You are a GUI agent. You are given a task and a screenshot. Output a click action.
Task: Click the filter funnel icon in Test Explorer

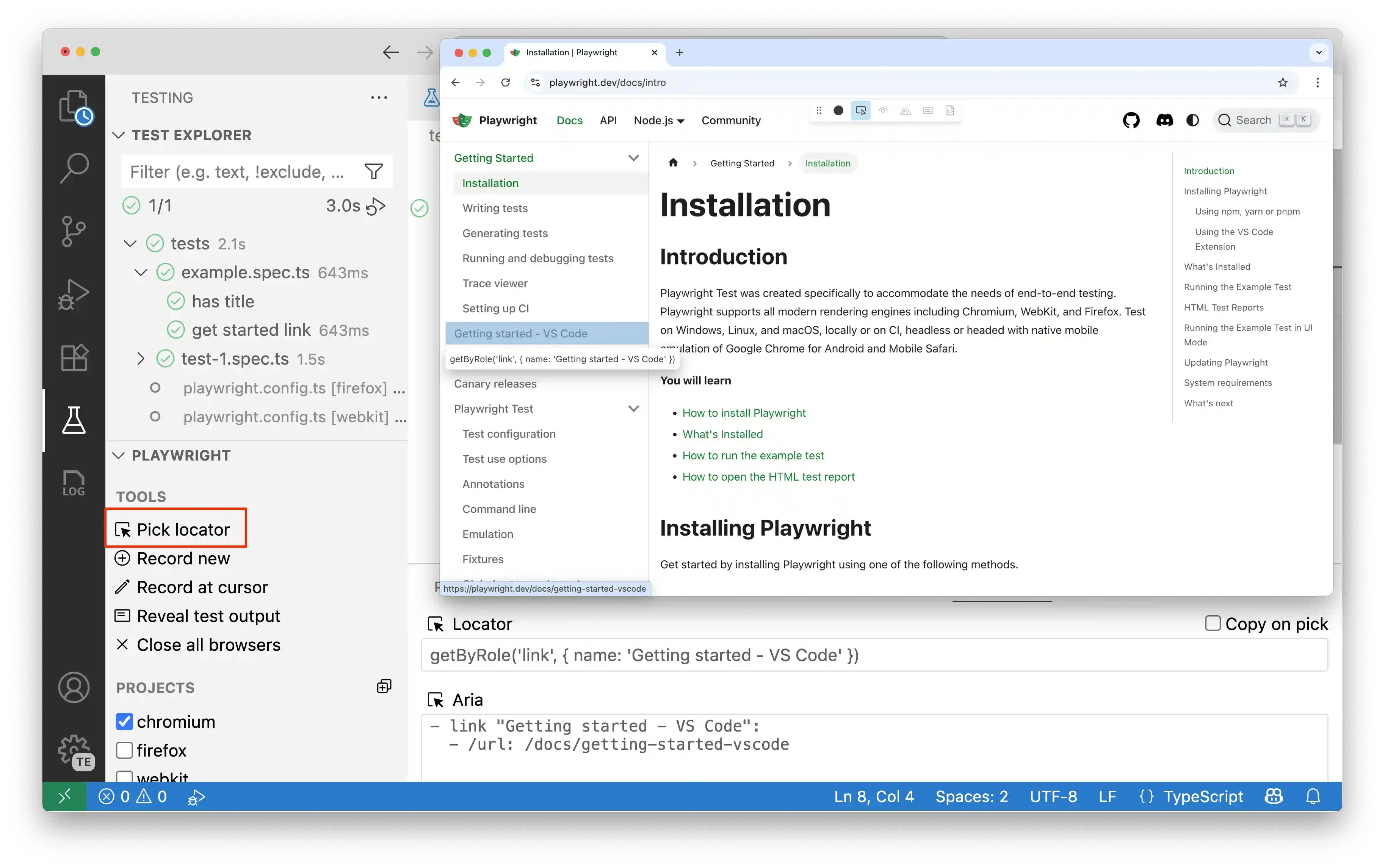(374, 171)
